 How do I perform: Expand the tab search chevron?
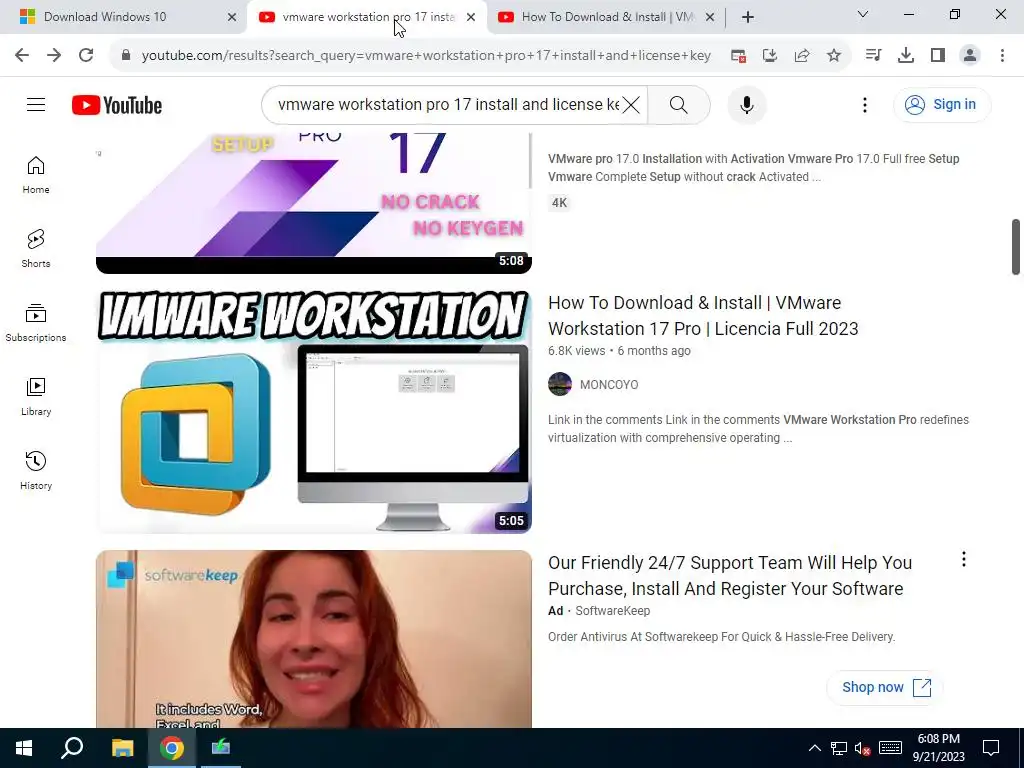(x=863, y=14)
